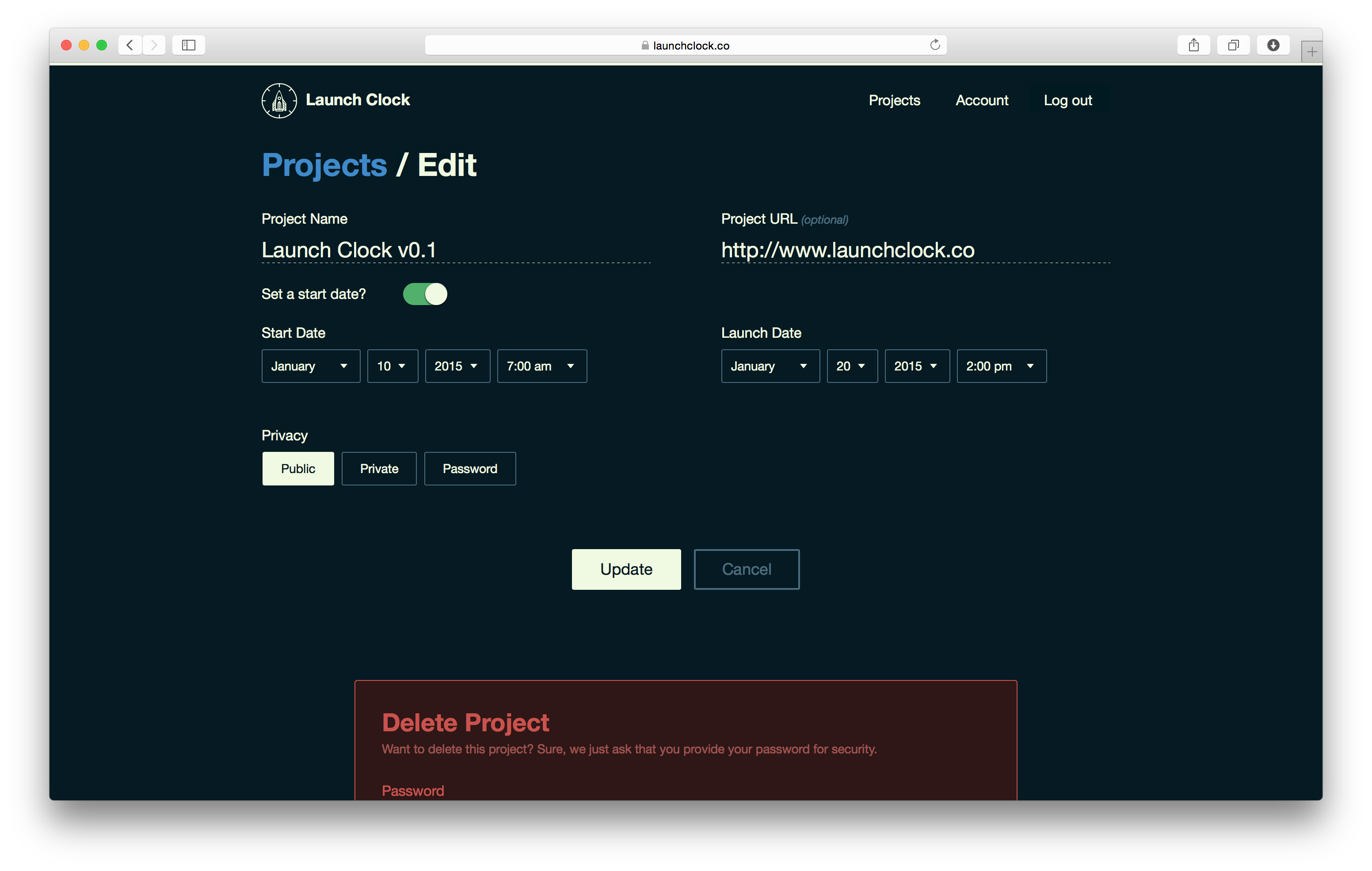Click the Launch Clock rocket logo icon
The height and width of the screenshot is (871, 1372).
278,101
